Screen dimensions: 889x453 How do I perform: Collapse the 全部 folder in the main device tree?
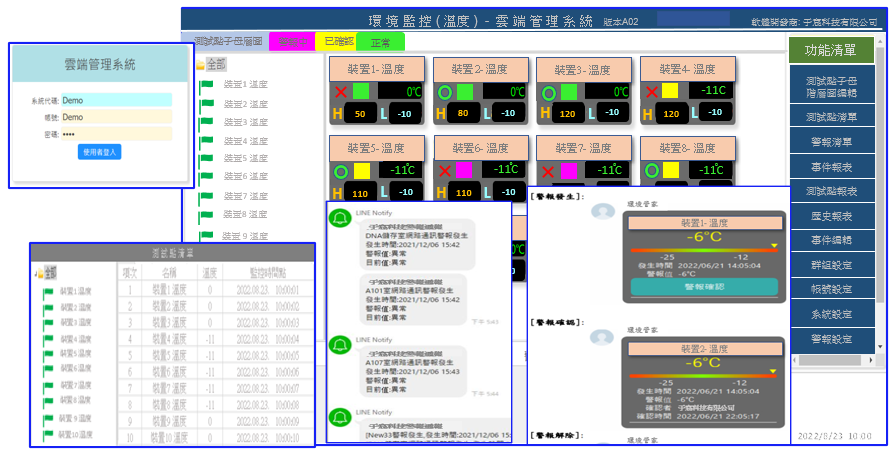click(201, 64)
